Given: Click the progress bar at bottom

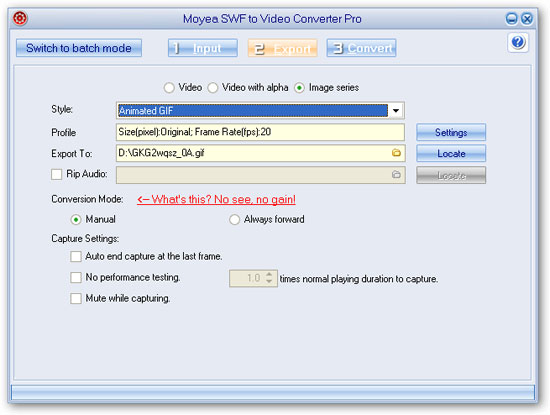Looking at the screenshot, I should coord(273,393).
